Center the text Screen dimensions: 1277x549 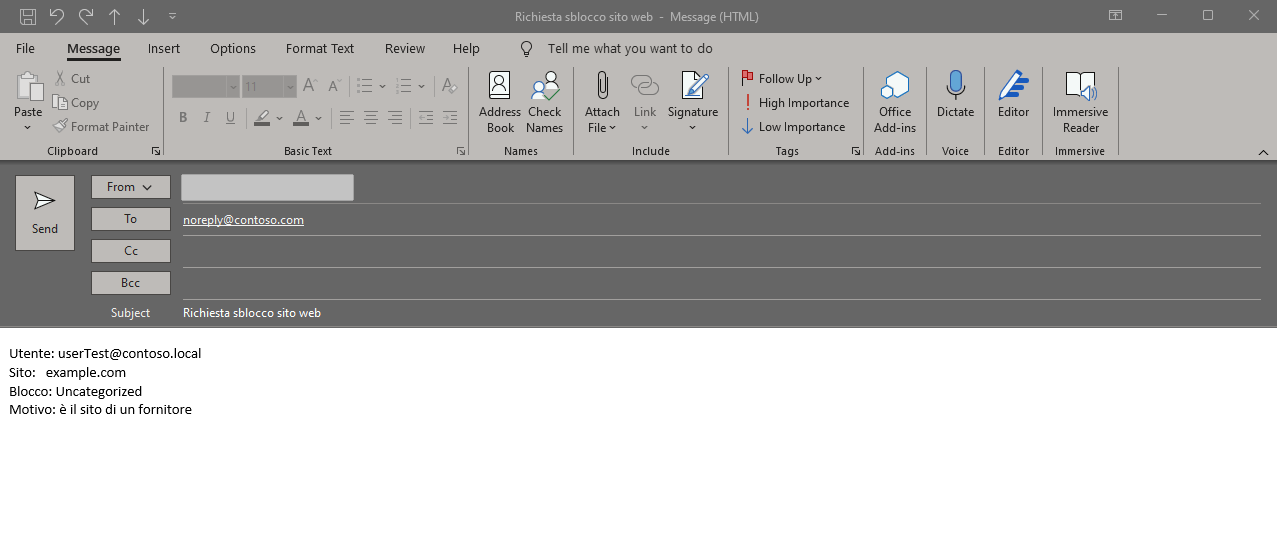point(371,118)
